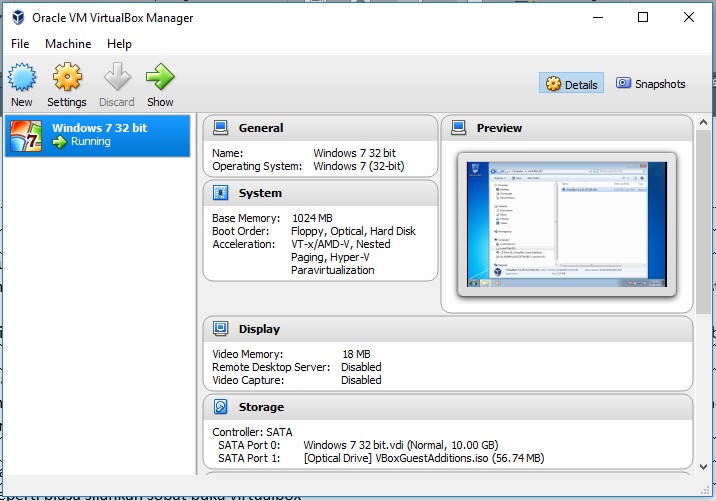Click the Discard arrow icon
The image size is (716, 501).
(x=117, y=77)
